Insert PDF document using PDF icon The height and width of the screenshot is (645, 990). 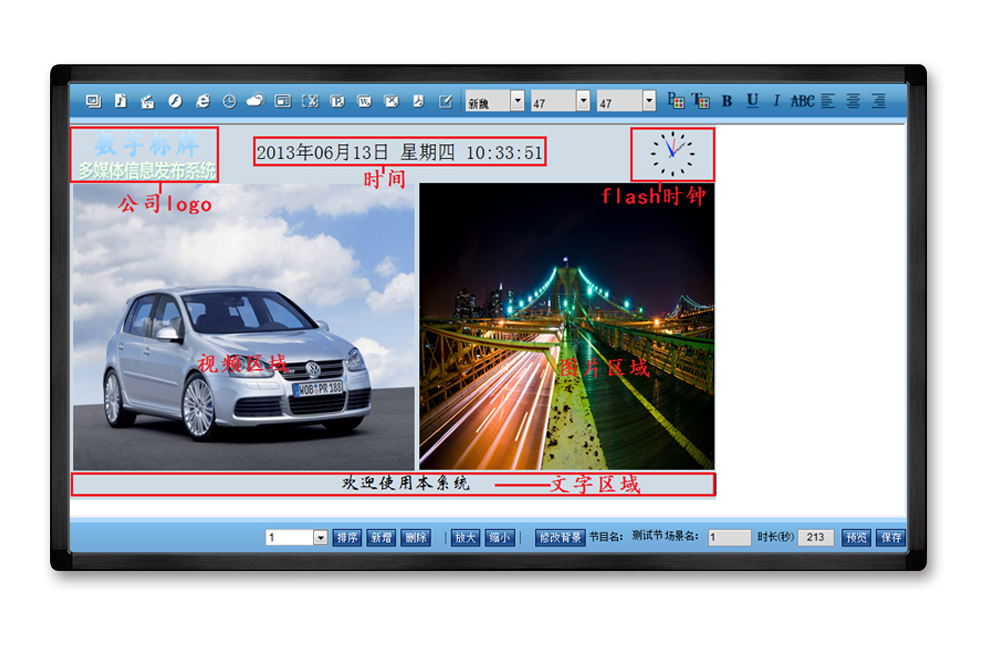point(418,101)
